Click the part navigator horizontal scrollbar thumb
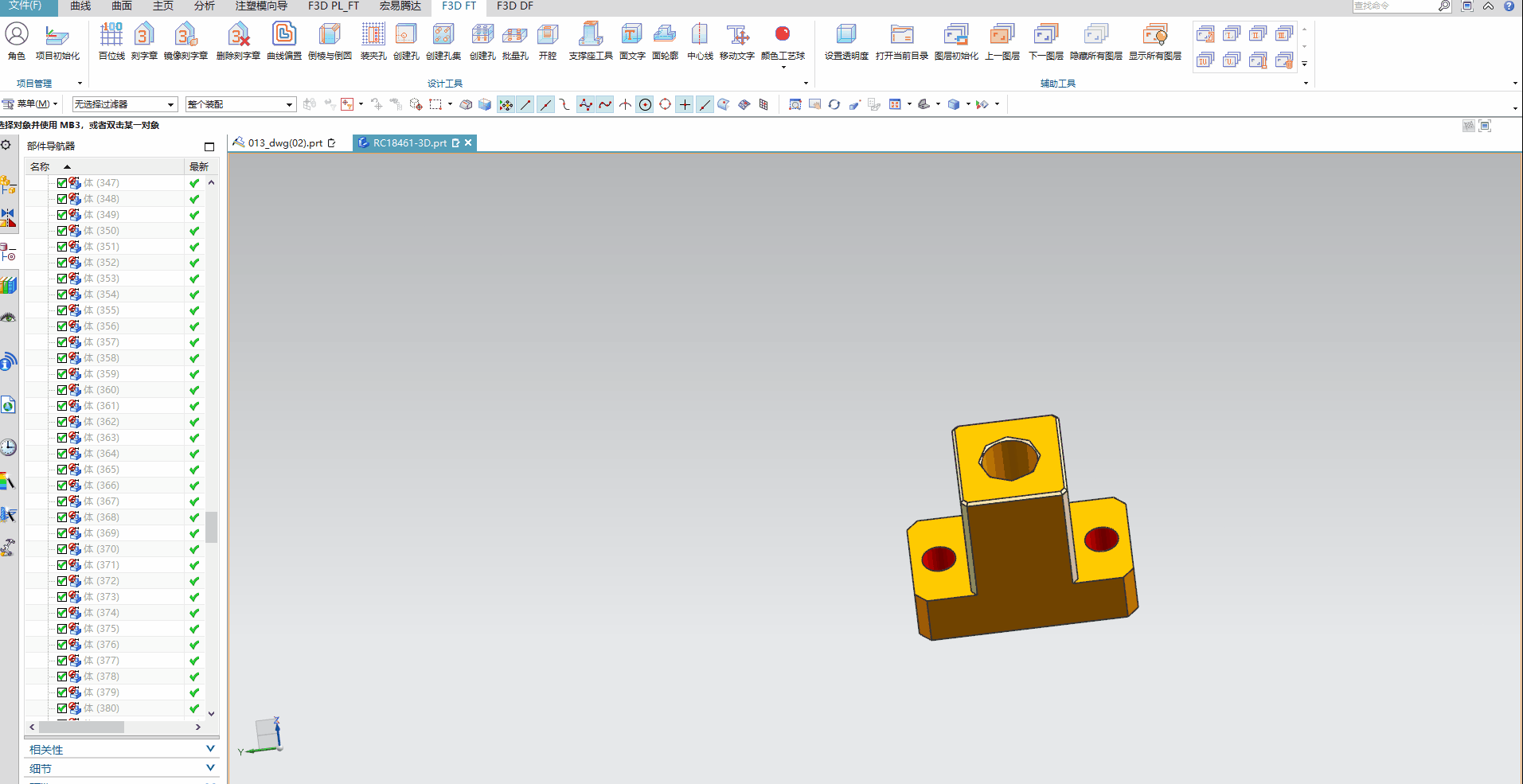This screenshot has height=784, width=1523. pyautogui.click(x=81, y=727)
